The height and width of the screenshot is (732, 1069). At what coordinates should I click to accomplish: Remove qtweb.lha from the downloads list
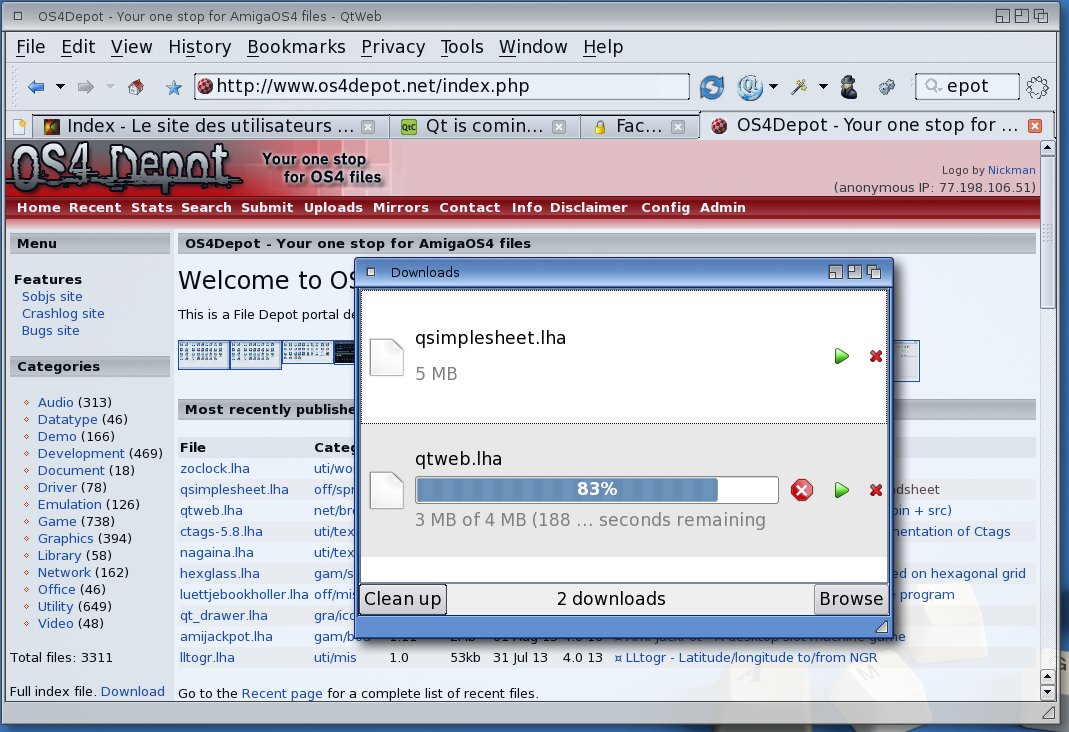click(x=876, y=490)
